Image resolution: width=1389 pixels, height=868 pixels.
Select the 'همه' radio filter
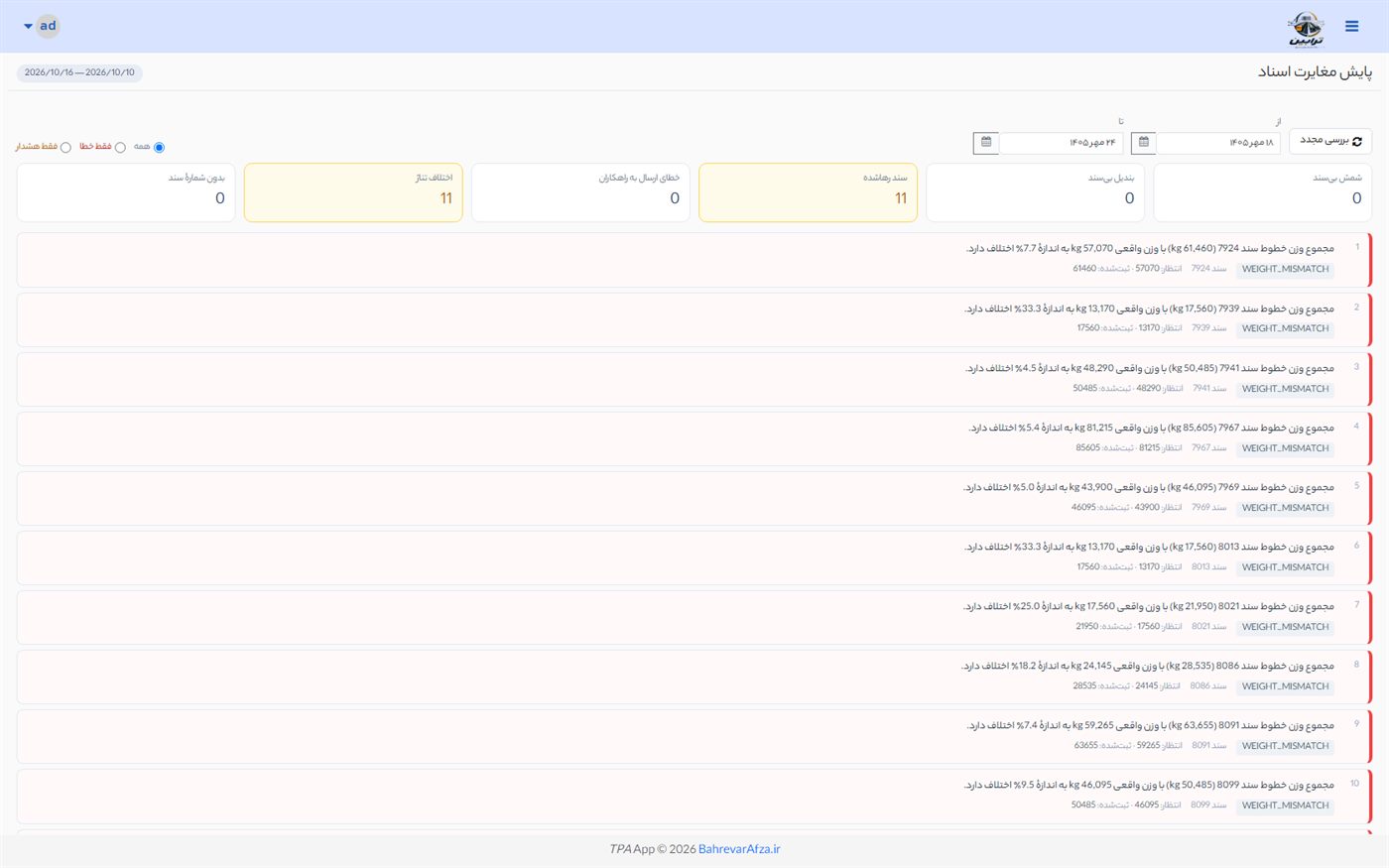(159, 147)
